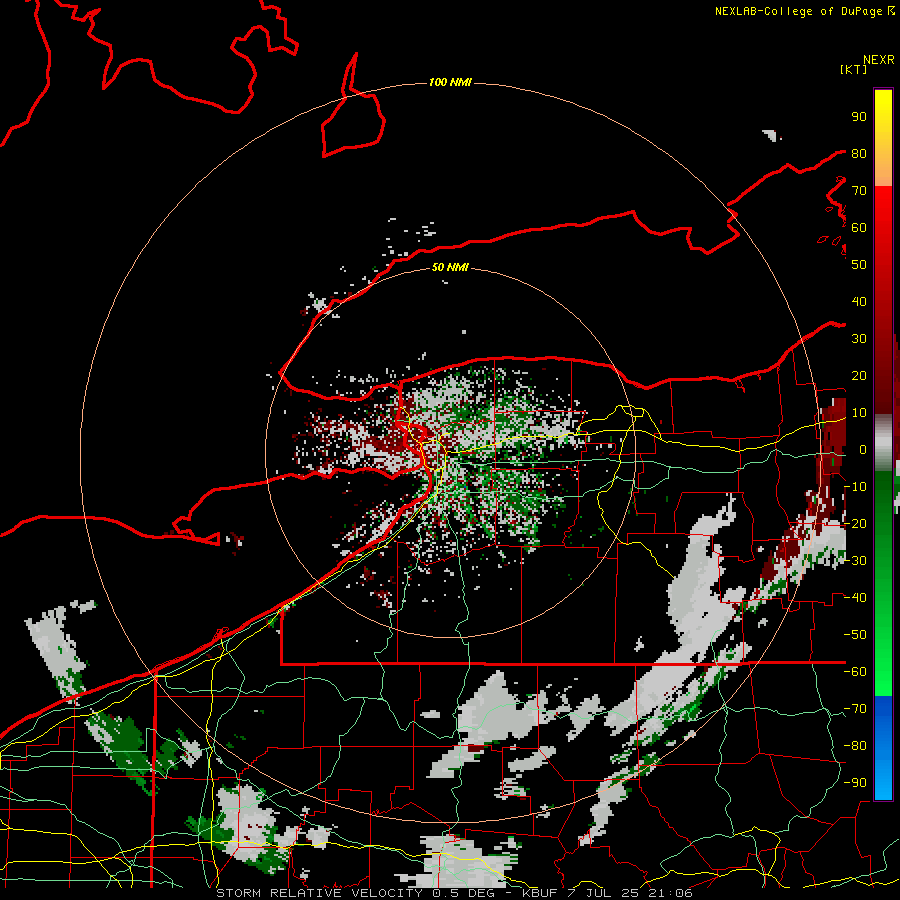Image resolution: width=900 pixels, height=900 pixels.
Task: Click the 50 NMI range ring label
Action: click(x=450, y=267)
